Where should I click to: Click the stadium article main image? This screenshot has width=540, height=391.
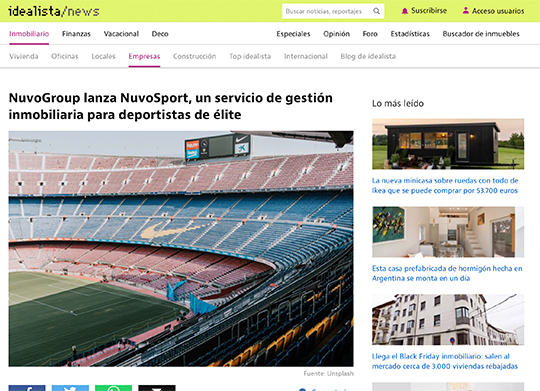click(x=181, y=248)
